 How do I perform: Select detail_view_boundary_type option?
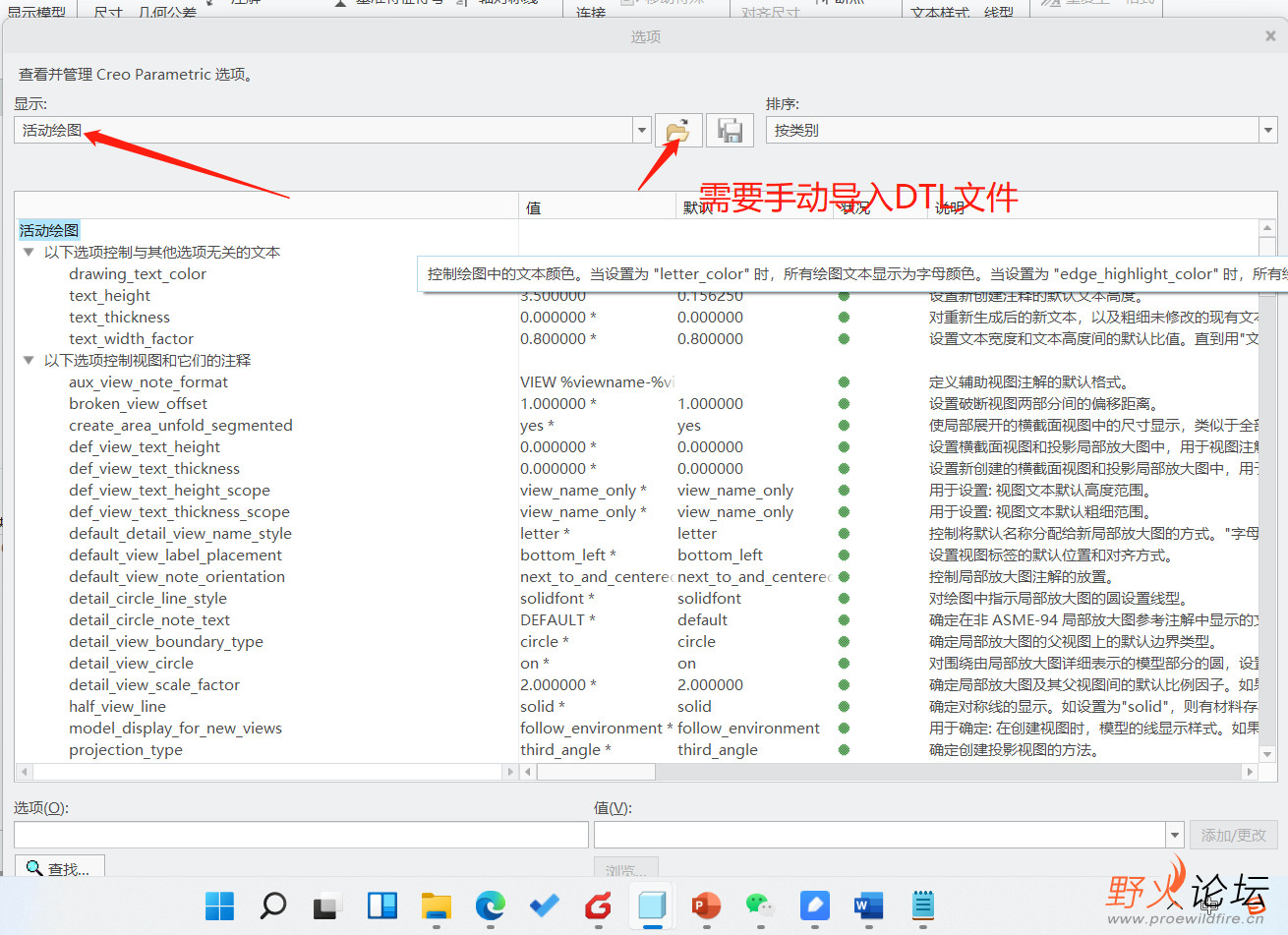tap(166, 642)
